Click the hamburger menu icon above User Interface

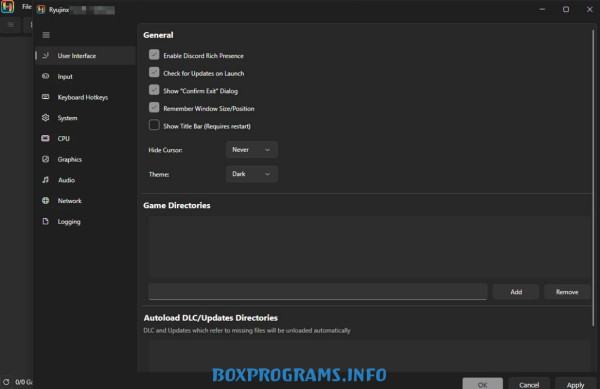[x=46, y=35]
